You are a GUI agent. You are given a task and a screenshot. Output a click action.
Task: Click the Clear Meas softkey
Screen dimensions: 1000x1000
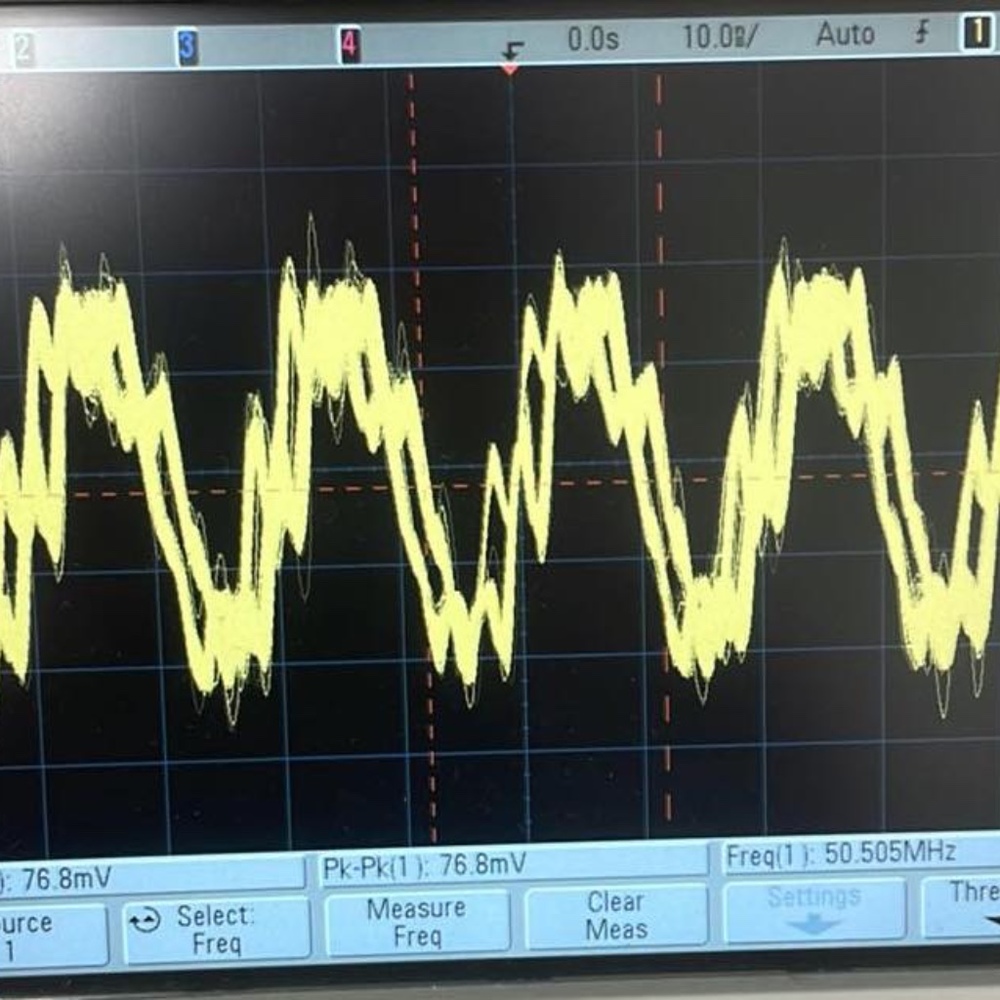click(616, 916)
